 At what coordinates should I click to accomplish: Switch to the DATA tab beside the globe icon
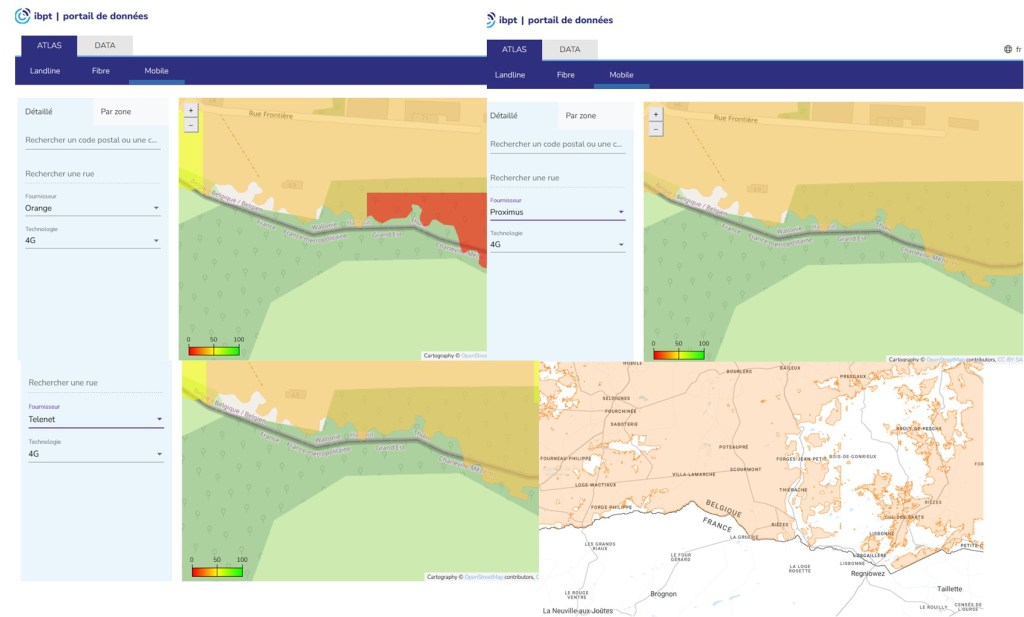pos(569,49)
